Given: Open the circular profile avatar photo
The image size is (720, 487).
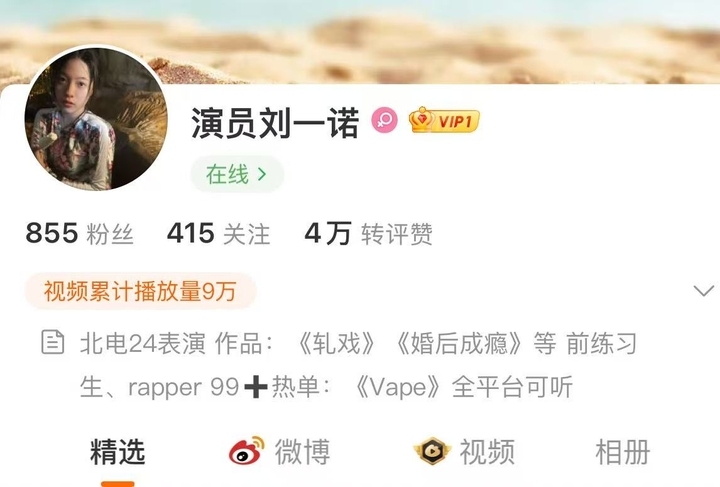Looking at the screenshot, I should click(96, 119).
